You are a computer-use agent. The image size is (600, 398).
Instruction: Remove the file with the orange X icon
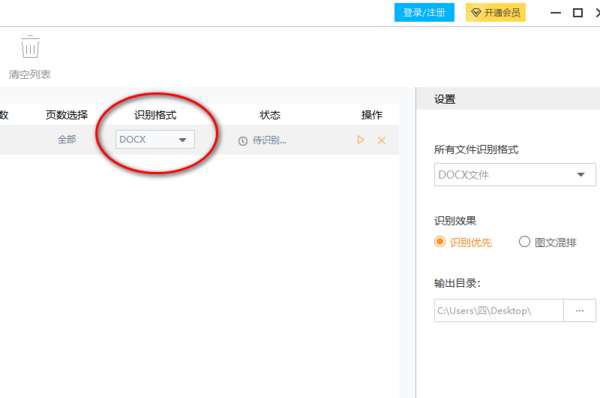381,140
